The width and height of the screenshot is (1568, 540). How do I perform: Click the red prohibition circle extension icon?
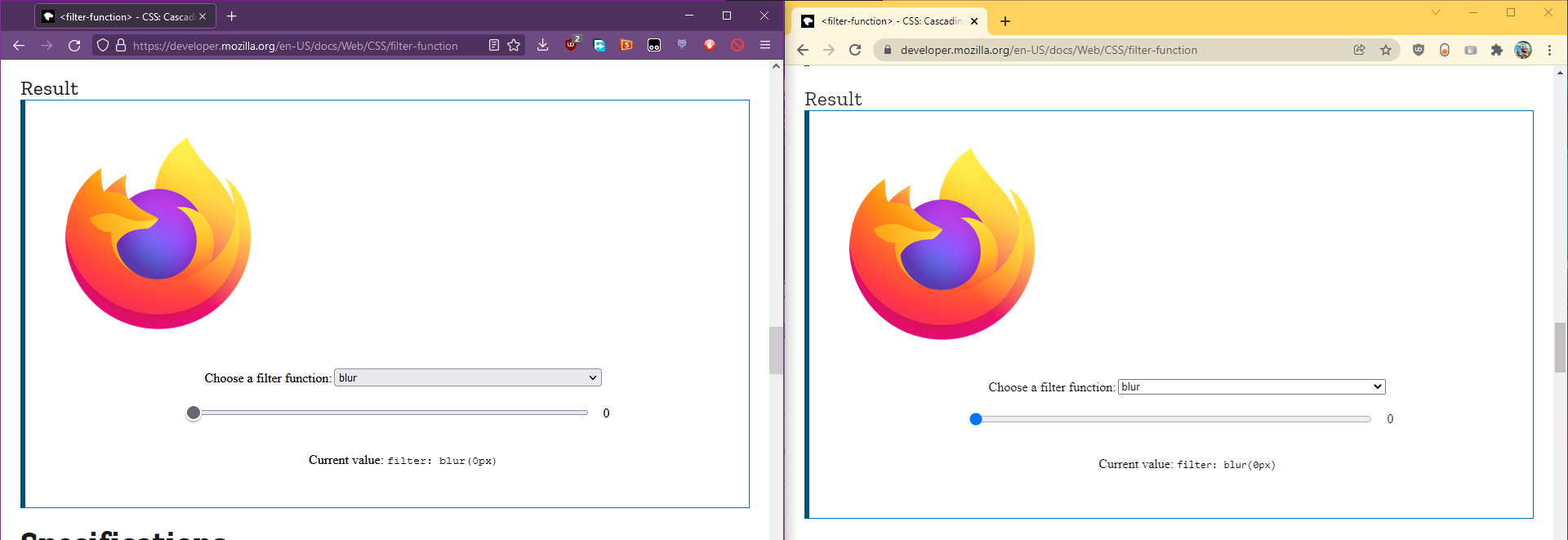737,45
